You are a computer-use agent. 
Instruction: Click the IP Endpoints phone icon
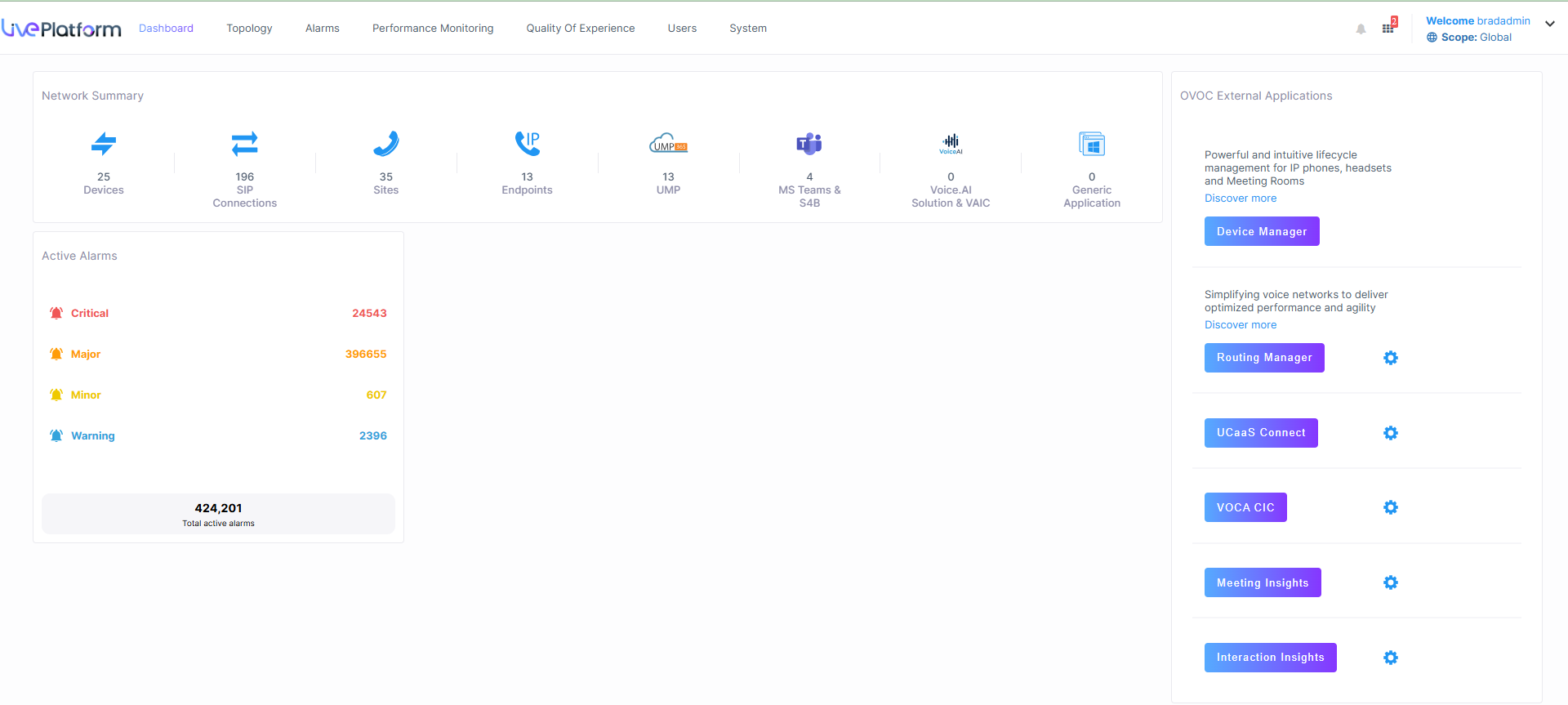[x=527, y=144]
